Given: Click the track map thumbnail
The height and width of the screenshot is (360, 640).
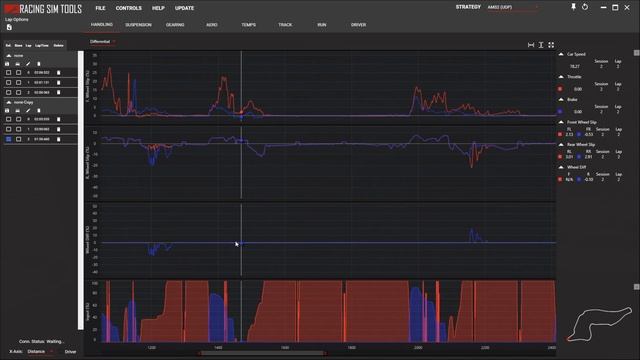Looking at the screenshot, I should click(599, 325).
